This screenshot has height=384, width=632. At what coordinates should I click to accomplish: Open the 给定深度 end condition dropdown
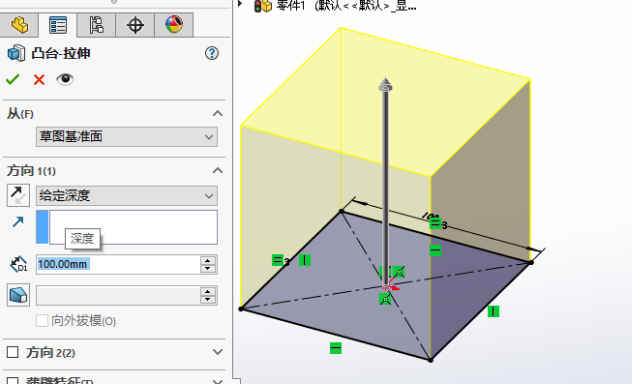click(x=127, y=196)
